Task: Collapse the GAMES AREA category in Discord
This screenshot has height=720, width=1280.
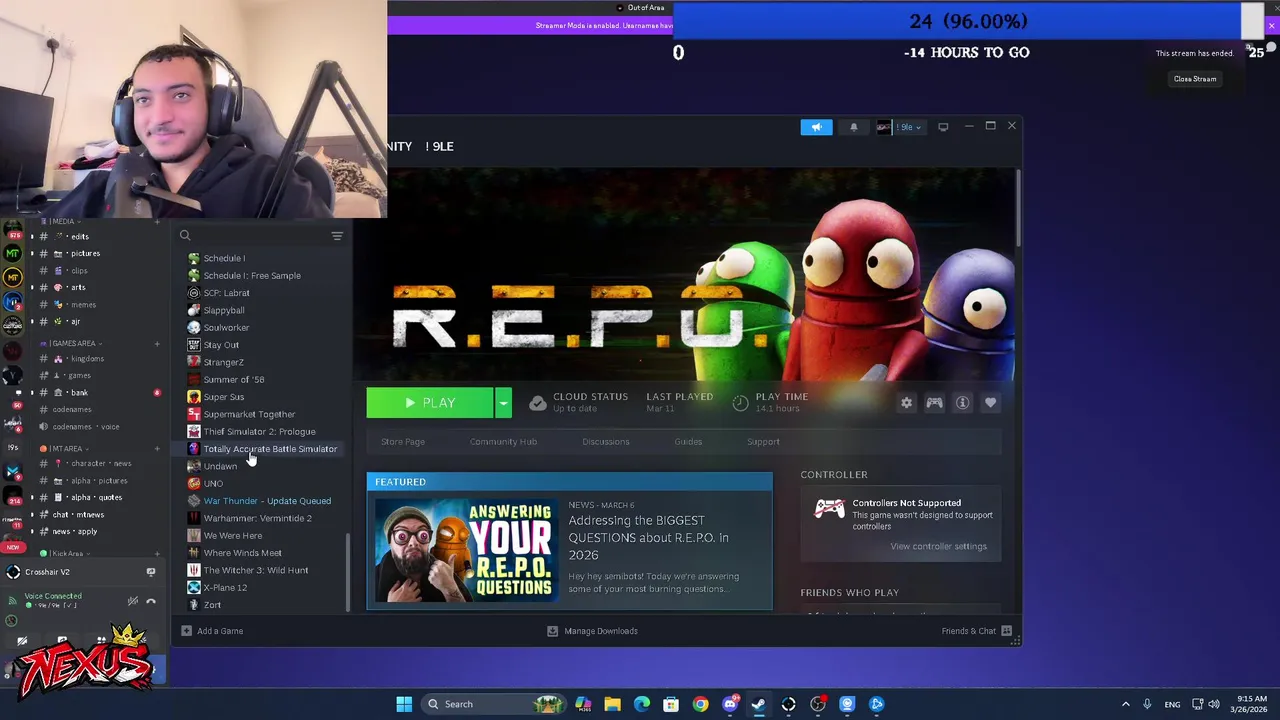Action: pyautogui.click(x=73, y=344)
